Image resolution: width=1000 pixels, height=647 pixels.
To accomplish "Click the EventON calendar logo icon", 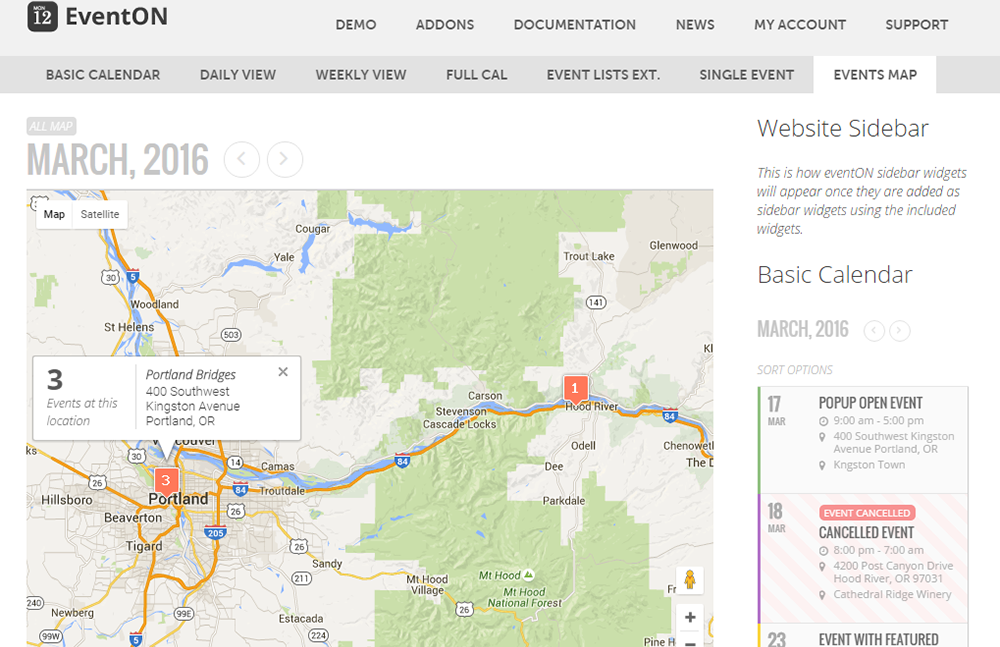I will point(42,16).
